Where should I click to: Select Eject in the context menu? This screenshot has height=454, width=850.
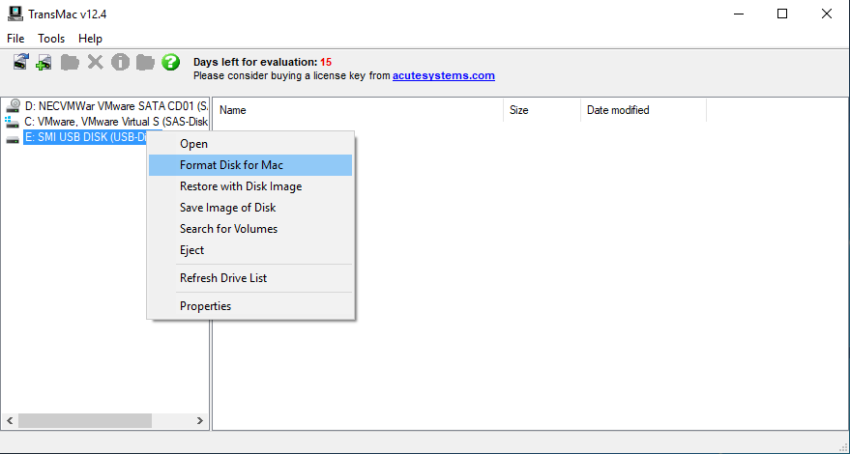coord(250,250)
